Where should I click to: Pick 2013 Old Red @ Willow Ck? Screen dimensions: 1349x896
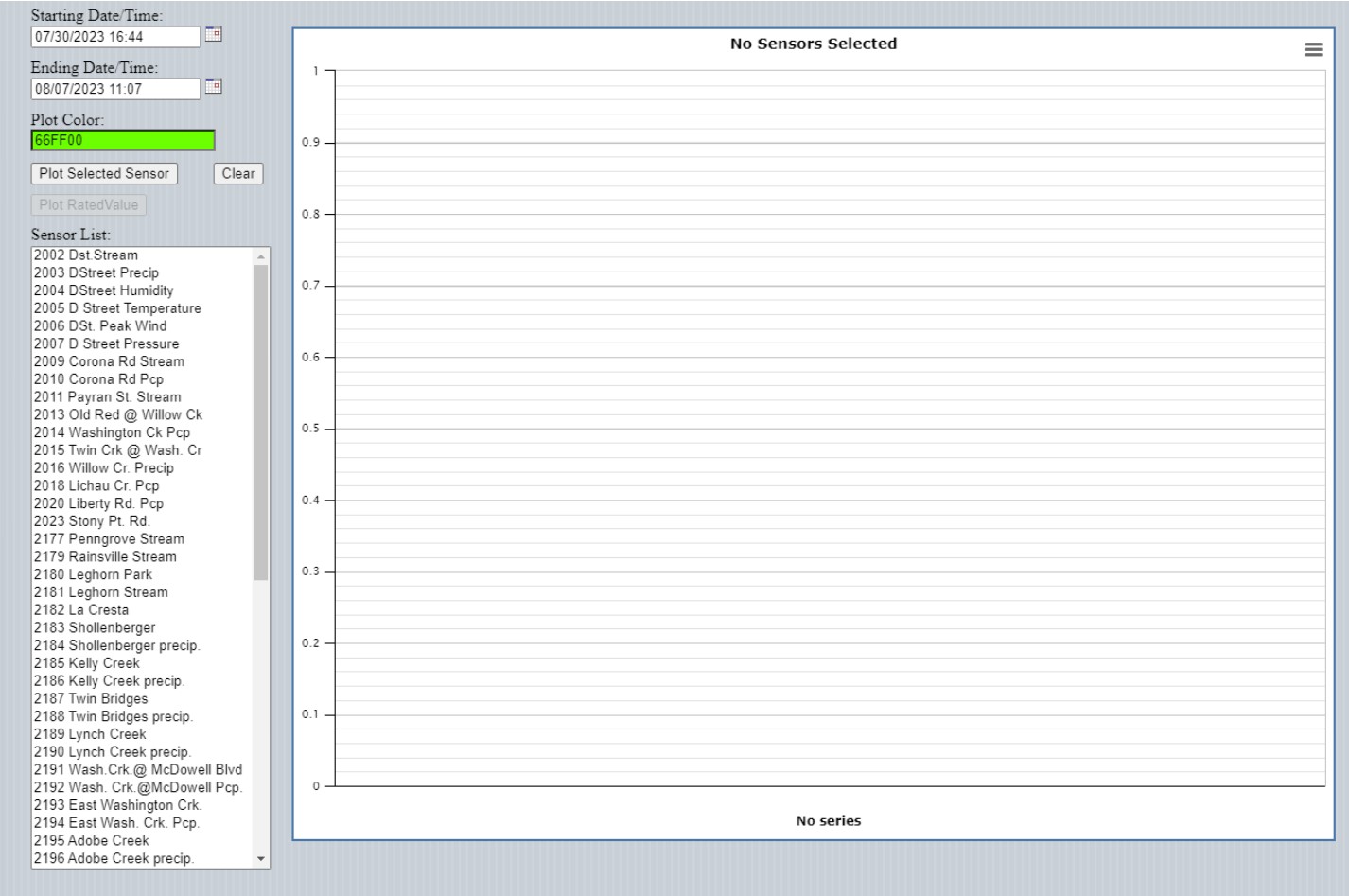[118, 414]
